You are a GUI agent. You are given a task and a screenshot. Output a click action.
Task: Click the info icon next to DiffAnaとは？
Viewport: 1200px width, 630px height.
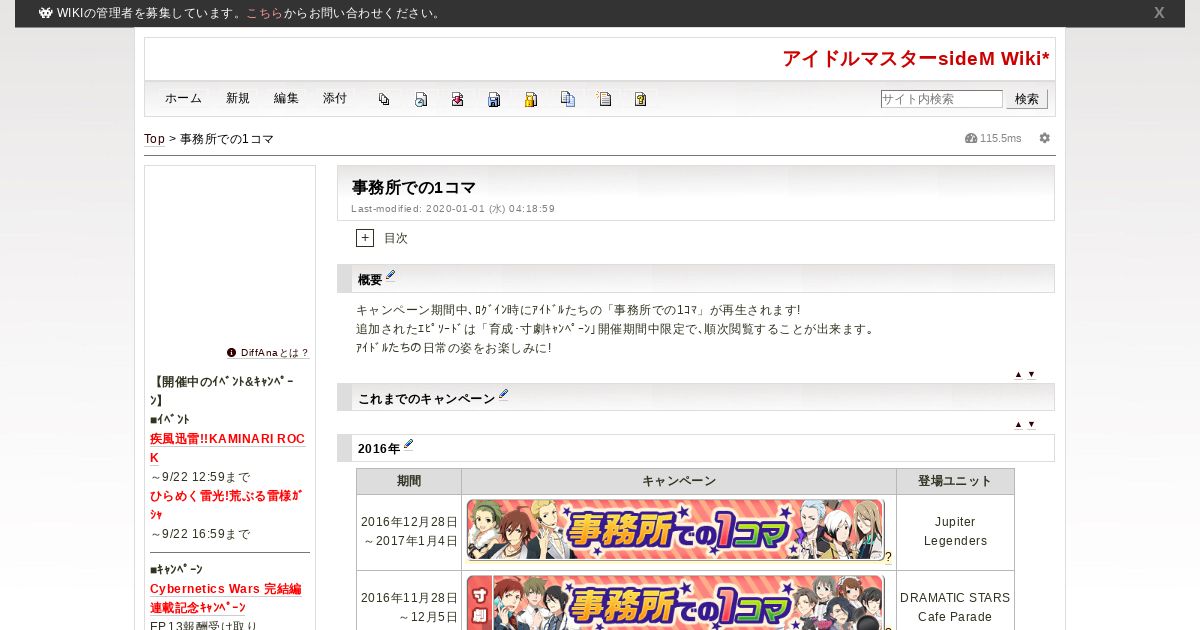[231, 352]
